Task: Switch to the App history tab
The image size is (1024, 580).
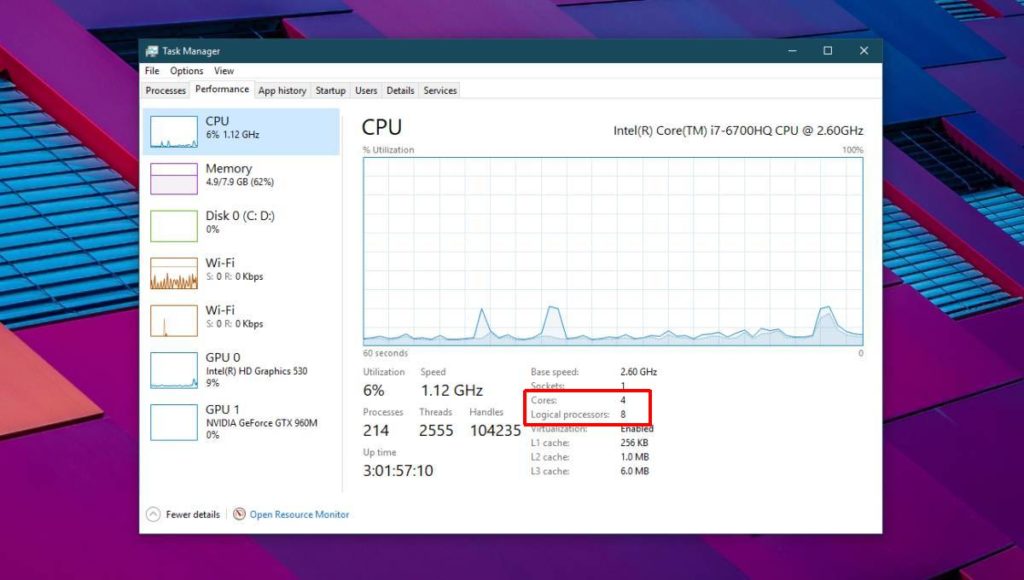Action: click(282, 90)
